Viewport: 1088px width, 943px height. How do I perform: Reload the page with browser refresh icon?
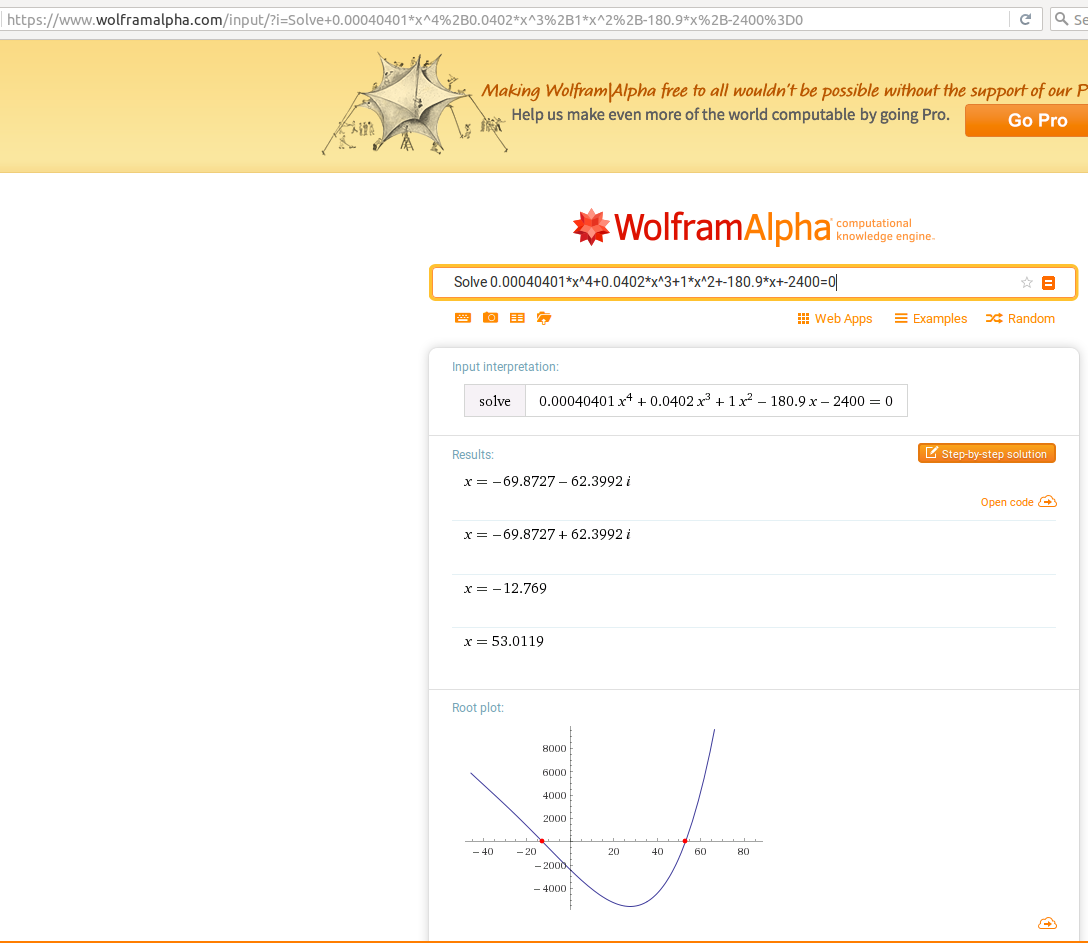point(1026,19)
